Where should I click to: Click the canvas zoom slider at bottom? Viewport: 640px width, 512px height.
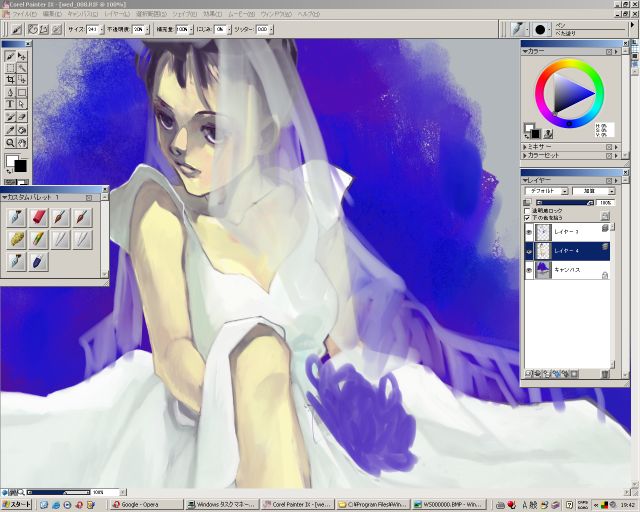coord(59,492)
